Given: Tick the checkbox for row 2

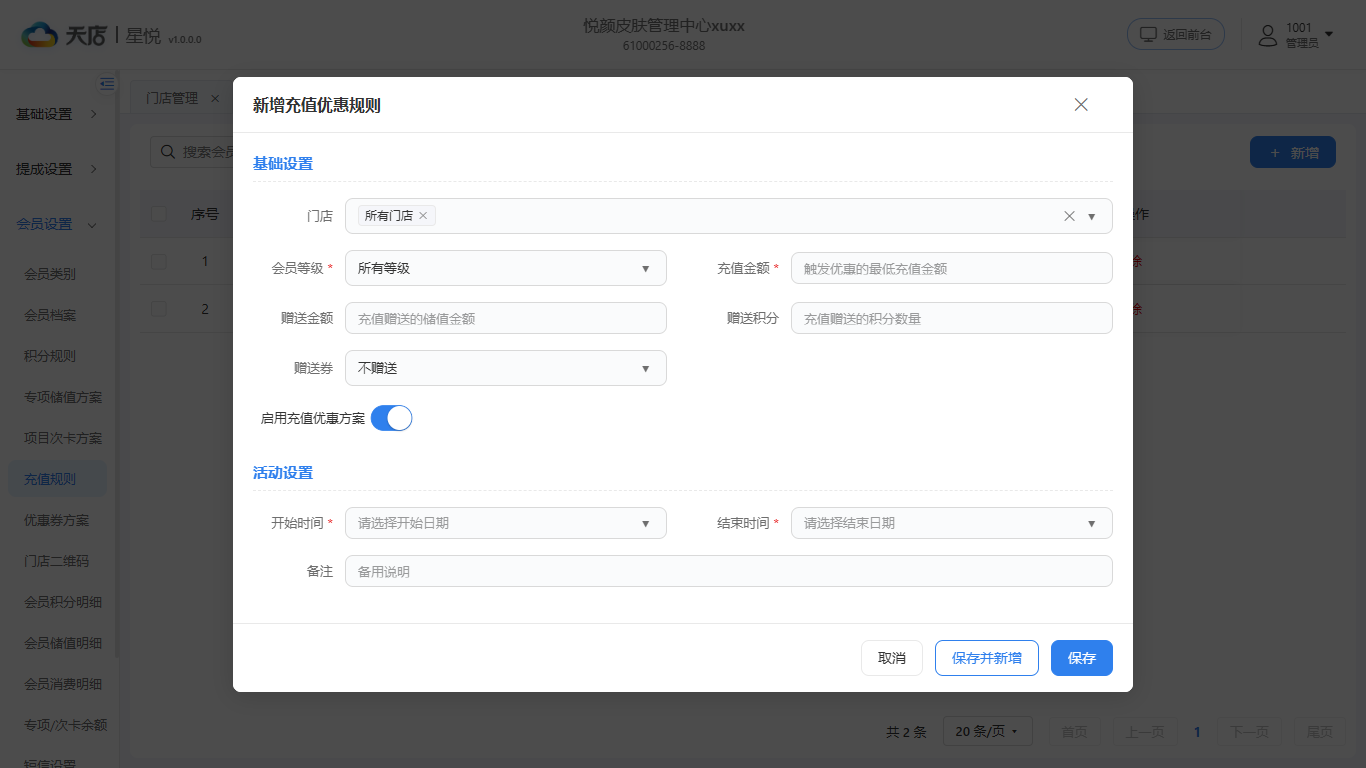Looking at the screenshot, I should coord(159,309).
